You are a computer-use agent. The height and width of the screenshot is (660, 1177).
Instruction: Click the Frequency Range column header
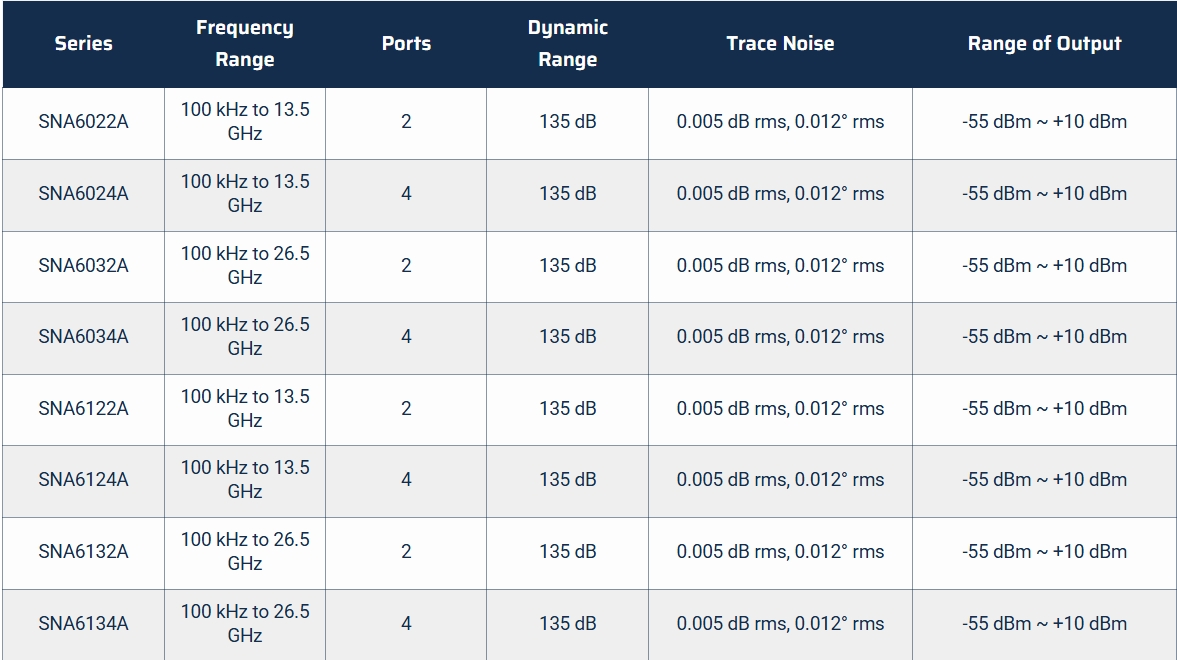click(245, 44)
